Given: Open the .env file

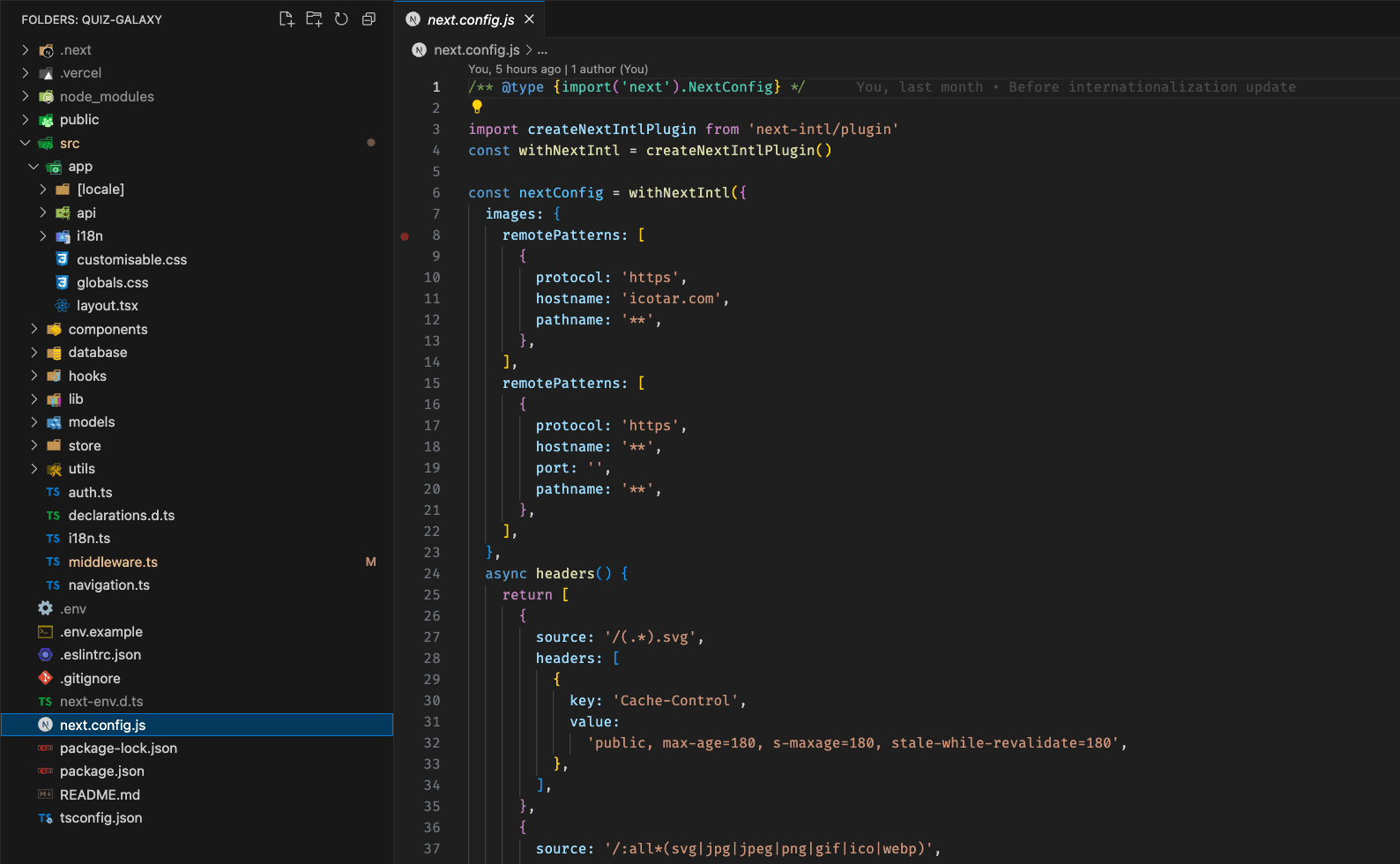Looking at the screenshot, I should (x=72, y=608).
